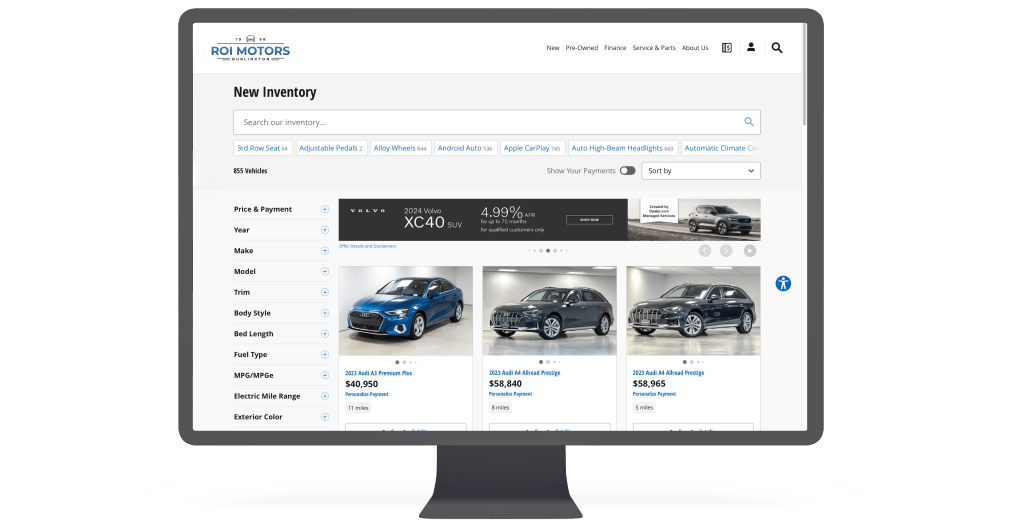Image resolution: width=1024 pixels, height=520 pixels.
Task: Expand the Bed Length filter
Action: tap(325, 334)
